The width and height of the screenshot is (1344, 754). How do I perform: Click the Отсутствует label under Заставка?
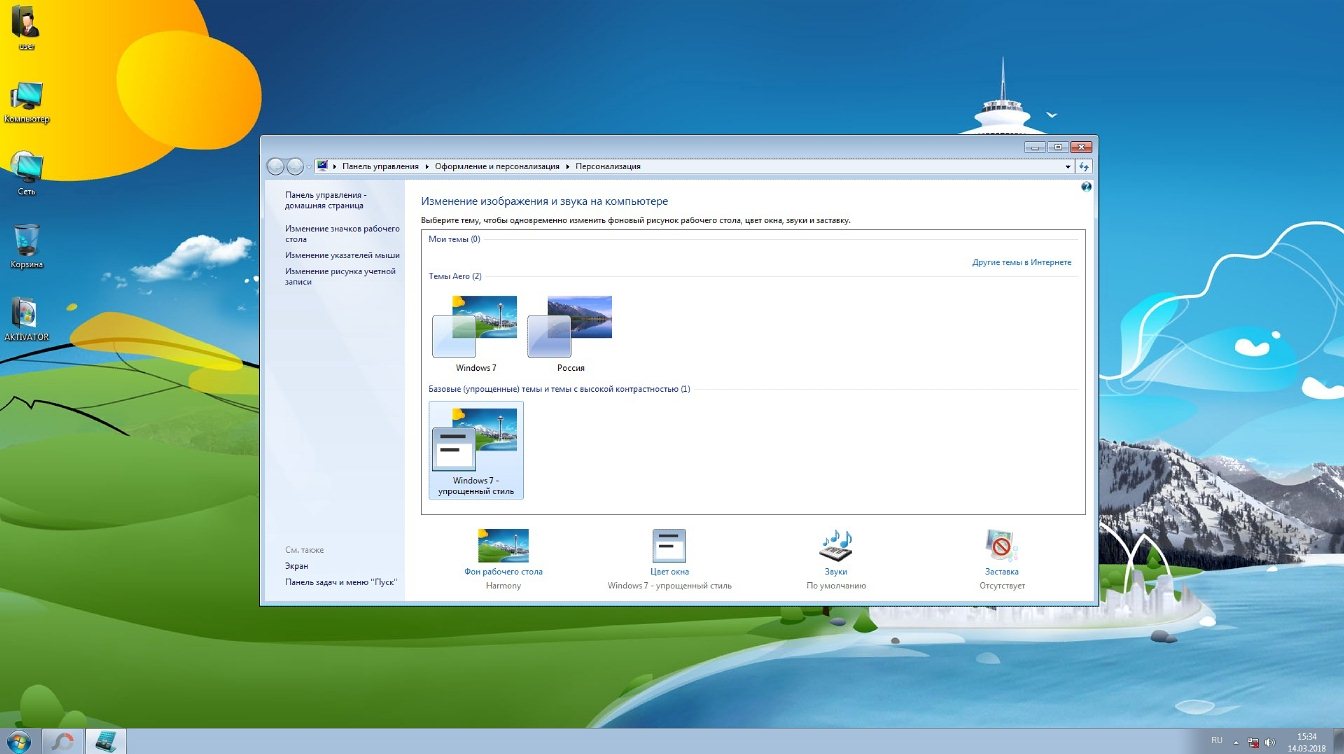pos(1002,585)
